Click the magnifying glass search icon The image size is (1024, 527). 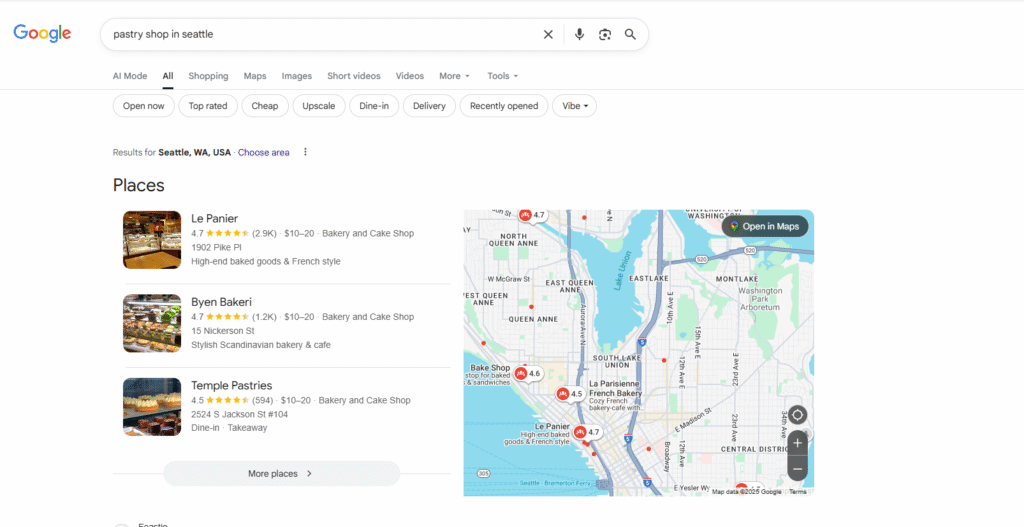pos(630,35)
